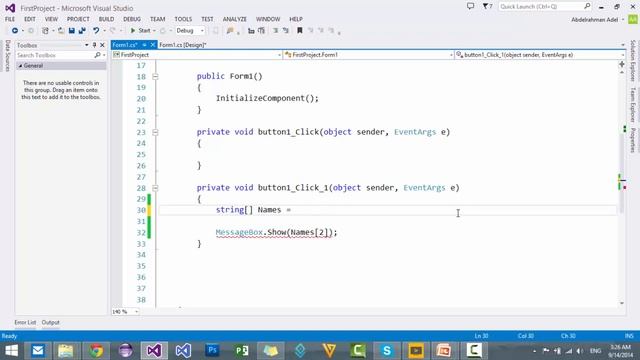640x360 pixels.
Task: Open Photoshop from the taskbar
Action: coord(212,351)
